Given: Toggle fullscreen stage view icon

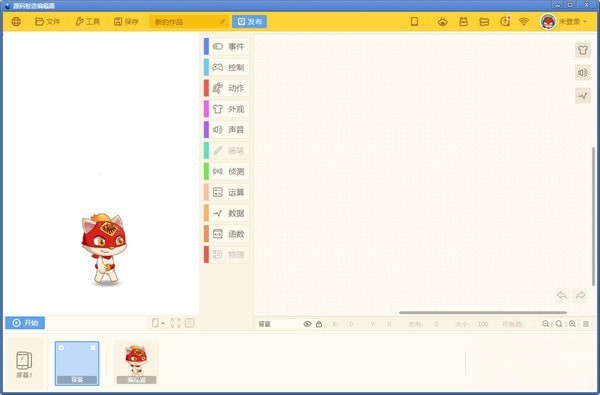Looking at the screenshot, I should [176, 323].
